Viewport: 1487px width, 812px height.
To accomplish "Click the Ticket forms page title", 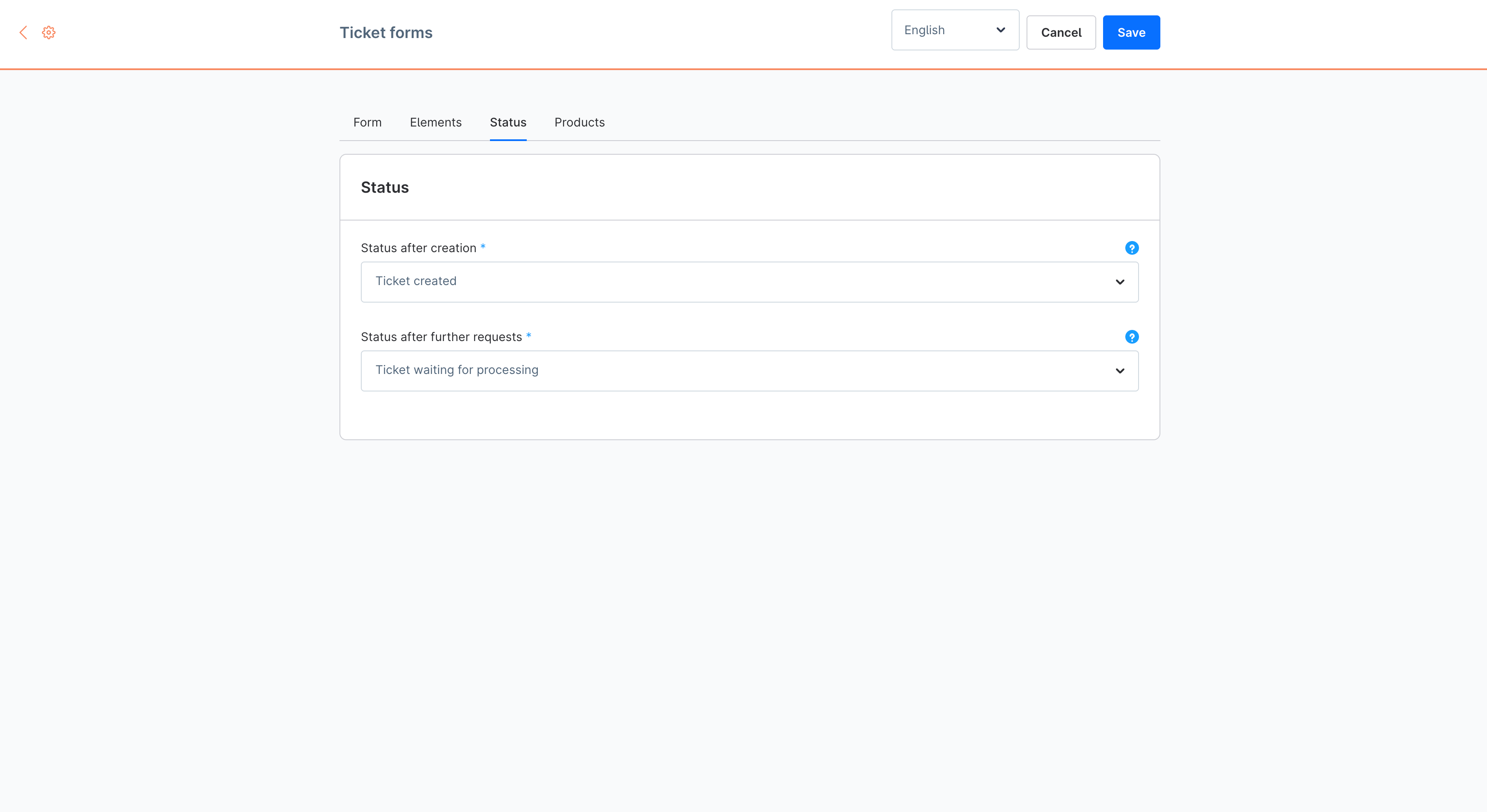I will tap(386, 32).
